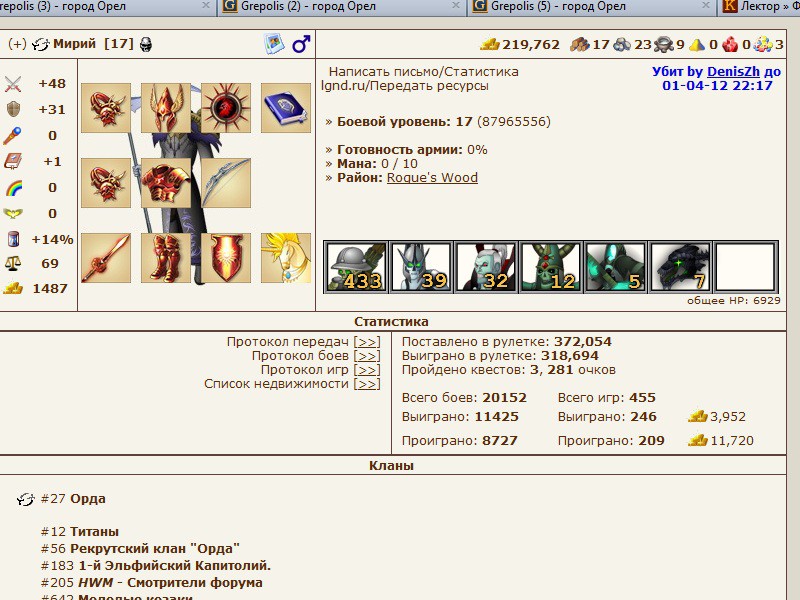Click the ore resource icon
The image size is (800, 600).
[621, 45]
